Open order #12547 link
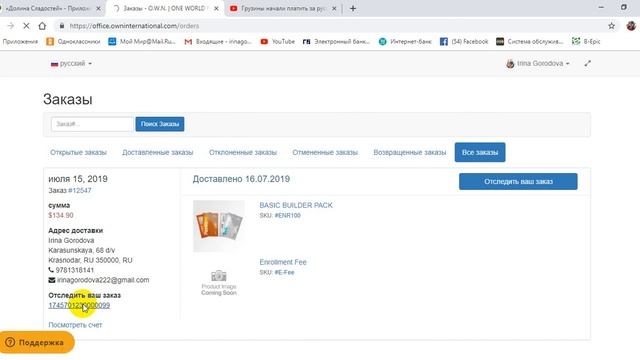The height and width of the screenshot is (360, 640). tap(80, 191)
